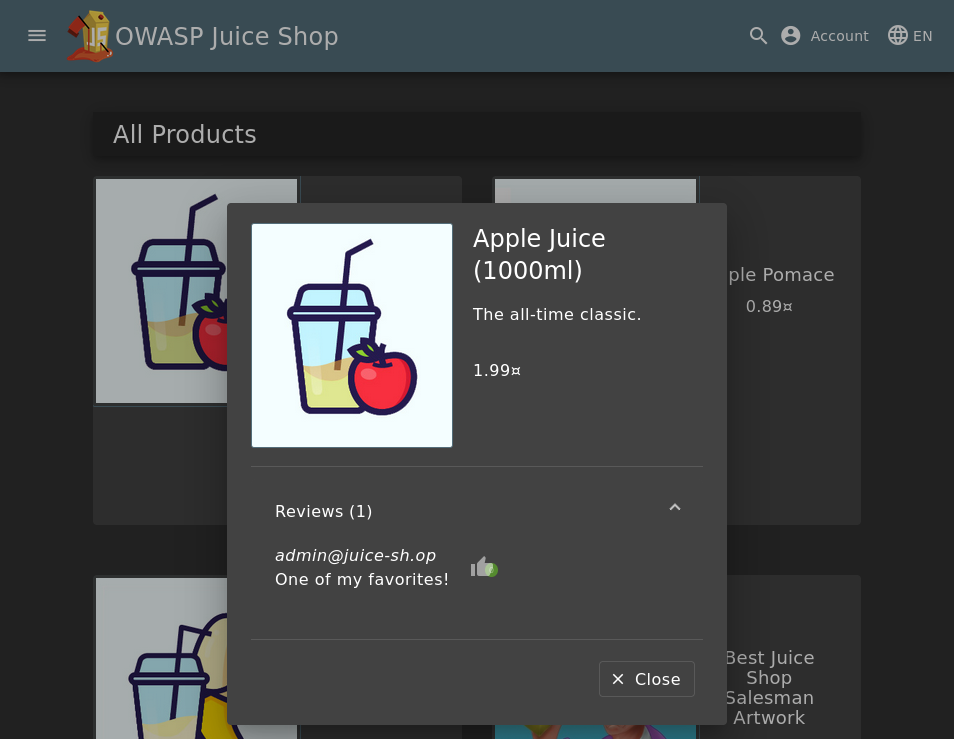Open the Account menu
The height and width of the screenshot is (739, 954).
tap(825, 36)
